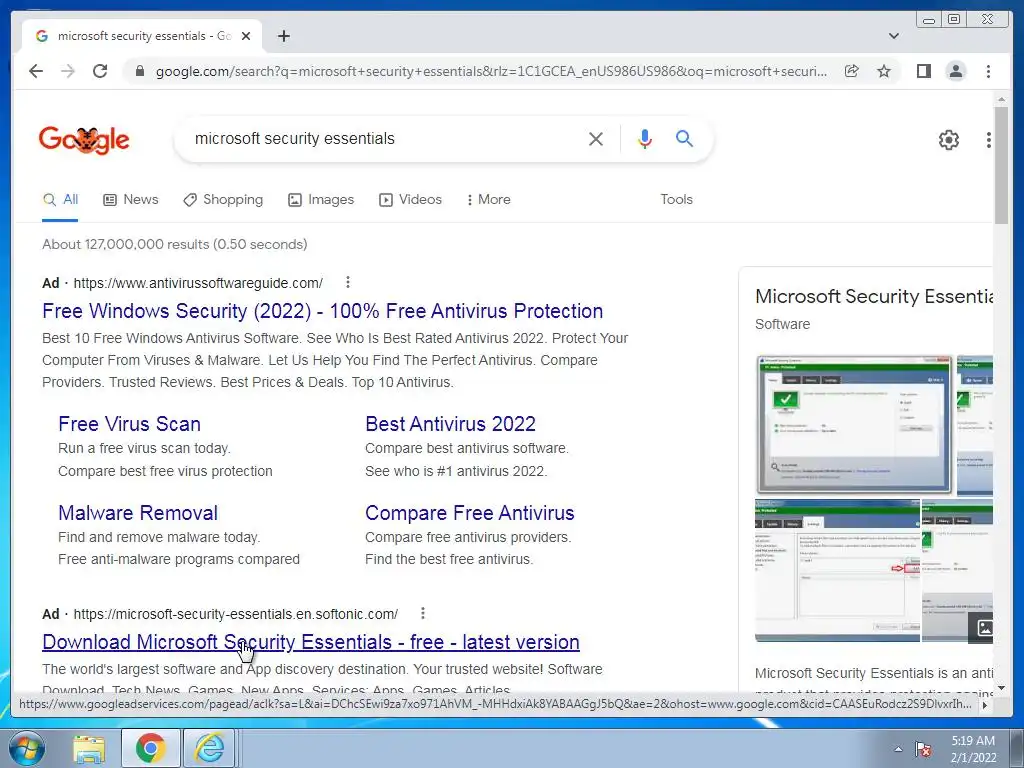This screenshot has height=768, width=1024.
Task: Click the scrollbar down arrow
Action: click(1001, 688)
